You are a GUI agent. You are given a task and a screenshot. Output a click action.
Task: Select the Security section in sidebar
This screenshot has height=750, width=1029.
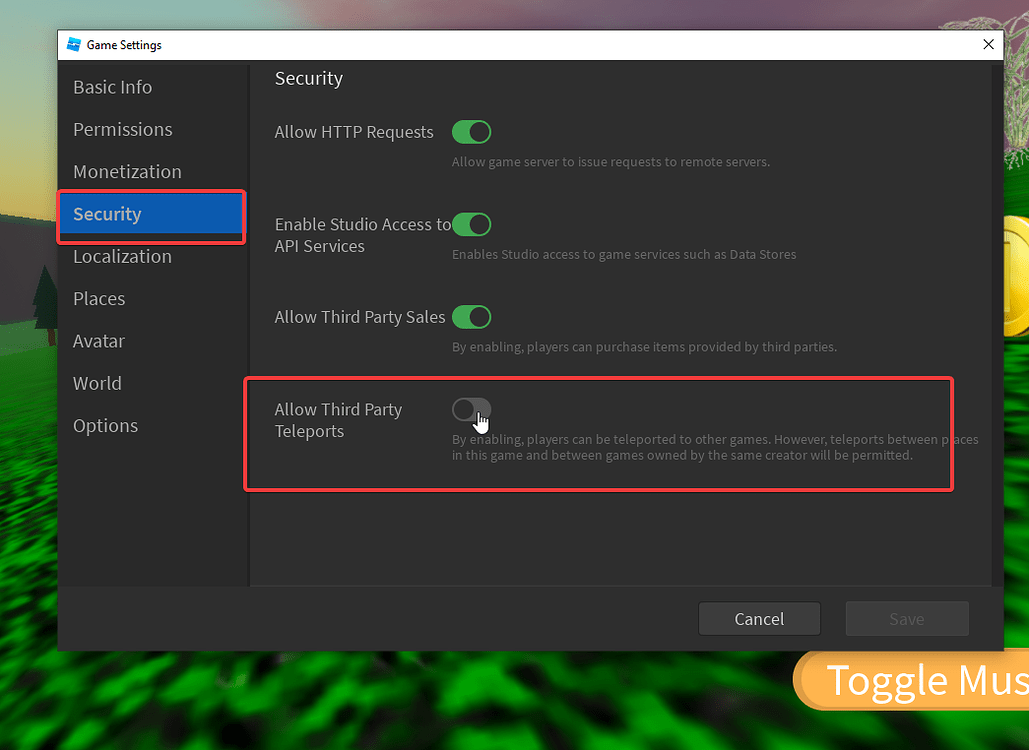click(x=152, y=214)
